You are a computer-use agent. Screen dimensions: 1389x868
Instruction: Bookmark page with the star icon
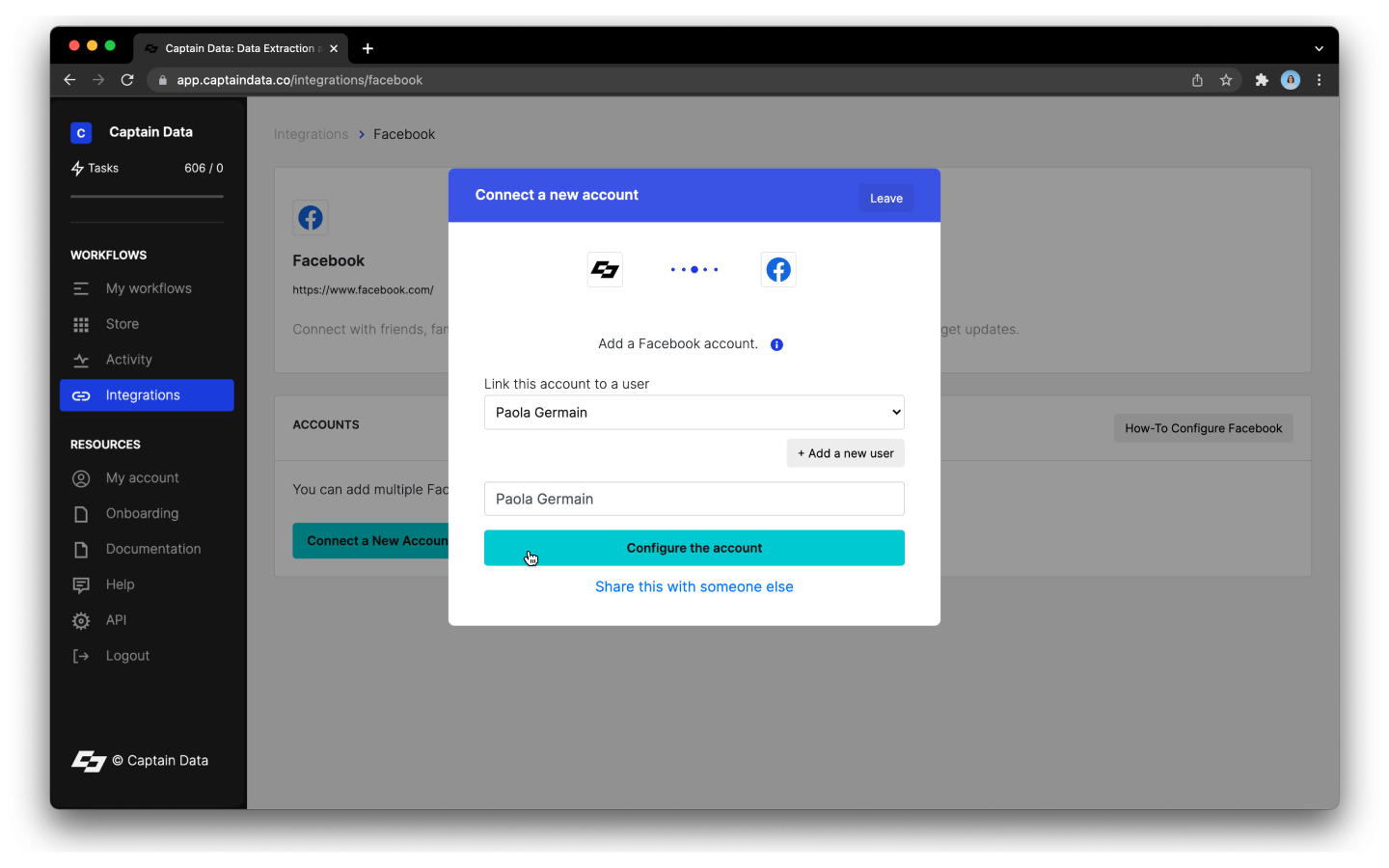[1226, 80]
